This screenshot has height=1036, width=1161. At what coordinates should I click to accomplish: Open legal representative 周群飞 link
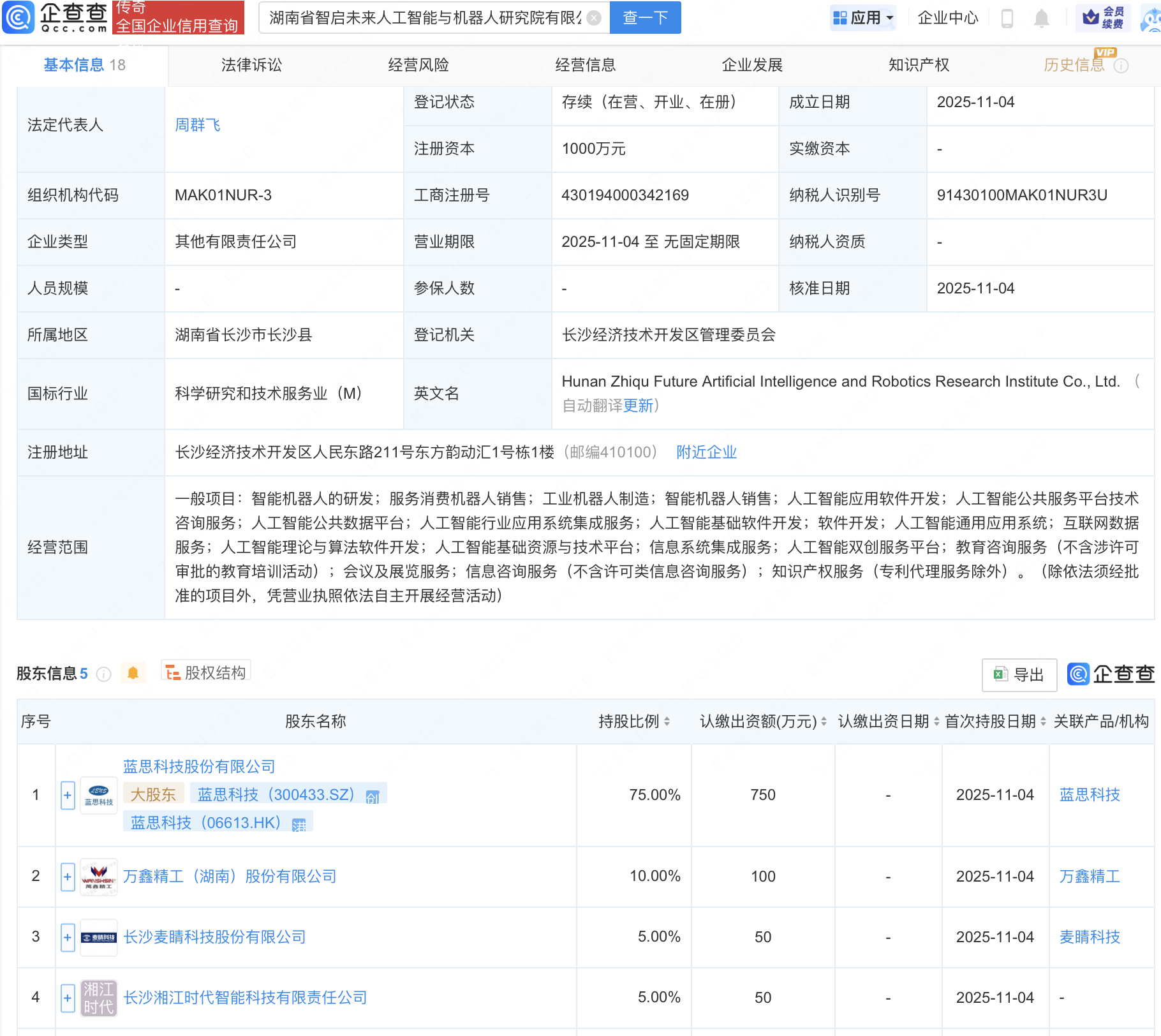(198, 125)
